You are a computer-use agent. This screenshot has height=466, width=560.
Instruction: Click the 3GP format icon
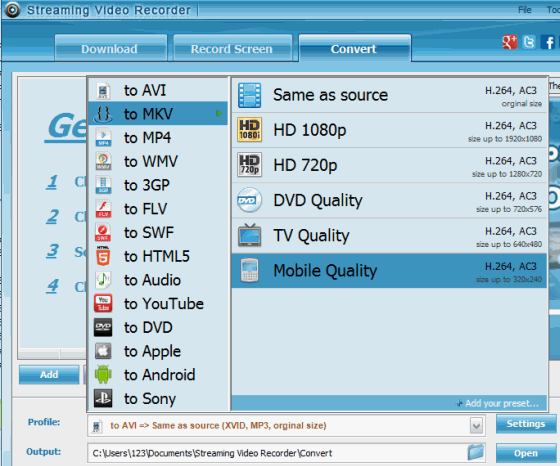(103, 185)
